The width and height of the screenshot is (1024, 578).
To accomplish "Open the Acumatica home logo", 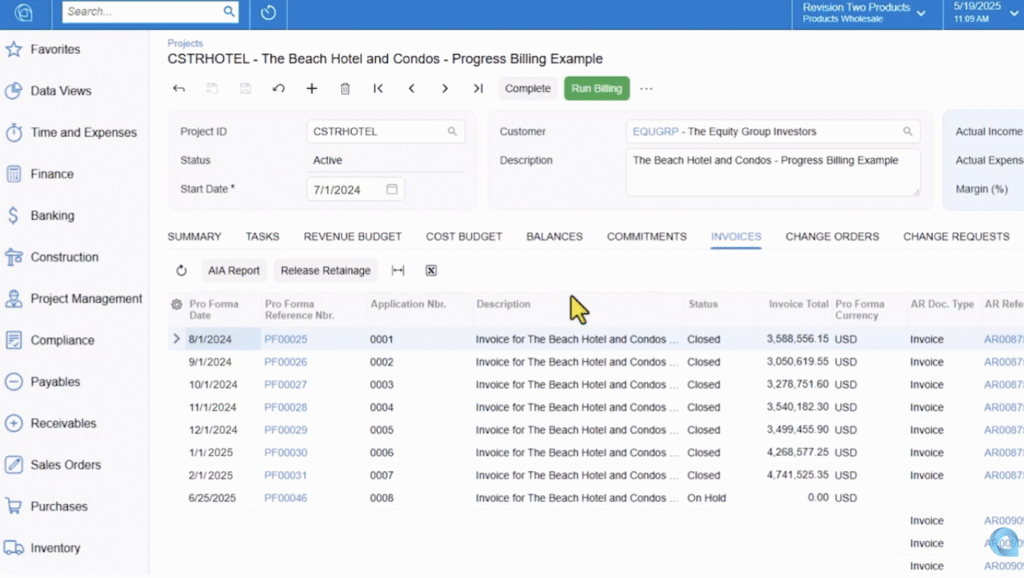I will point(24,13).
